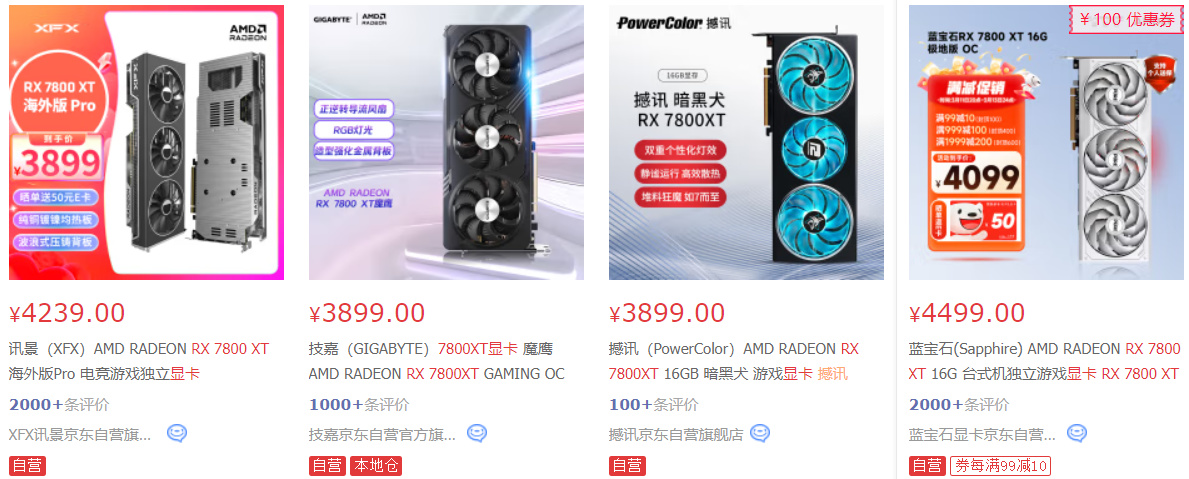Screen dimensions: 1189x479
Task: View 100+条评价 for PowerColor card
Action: (654, 405)
